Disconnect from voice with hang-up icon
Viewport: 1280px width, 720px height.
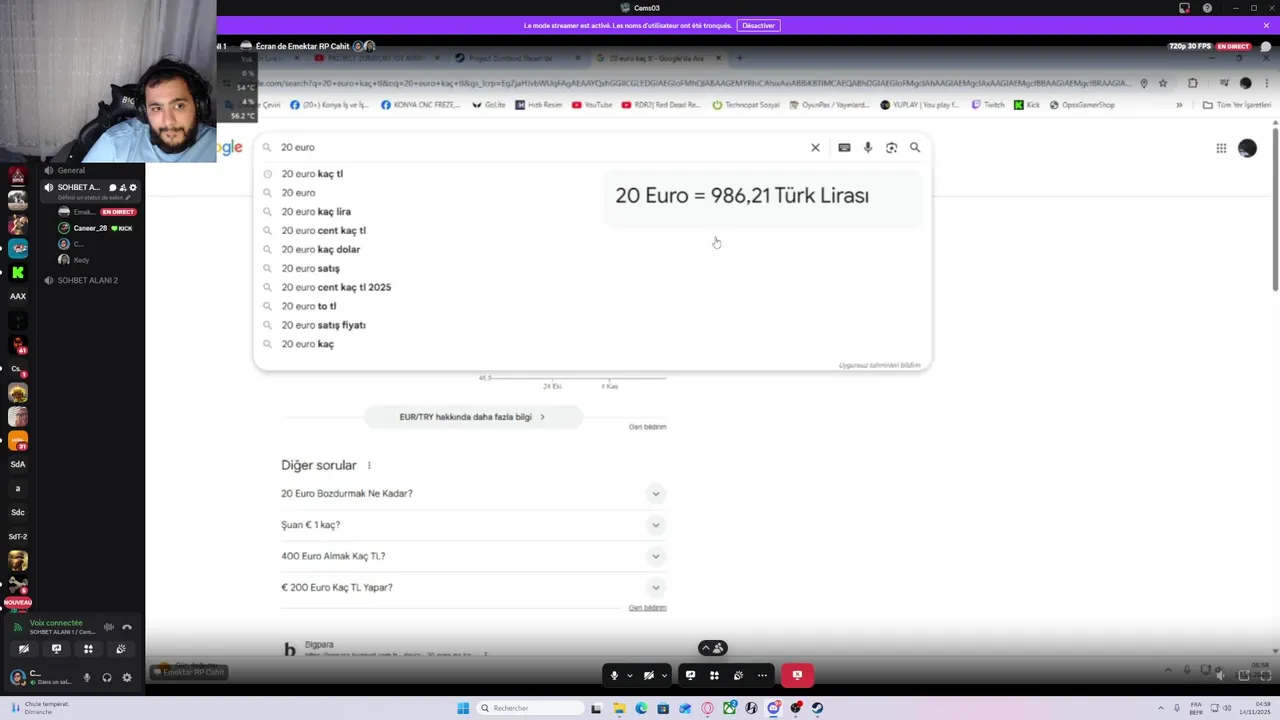tap(127, 627)
